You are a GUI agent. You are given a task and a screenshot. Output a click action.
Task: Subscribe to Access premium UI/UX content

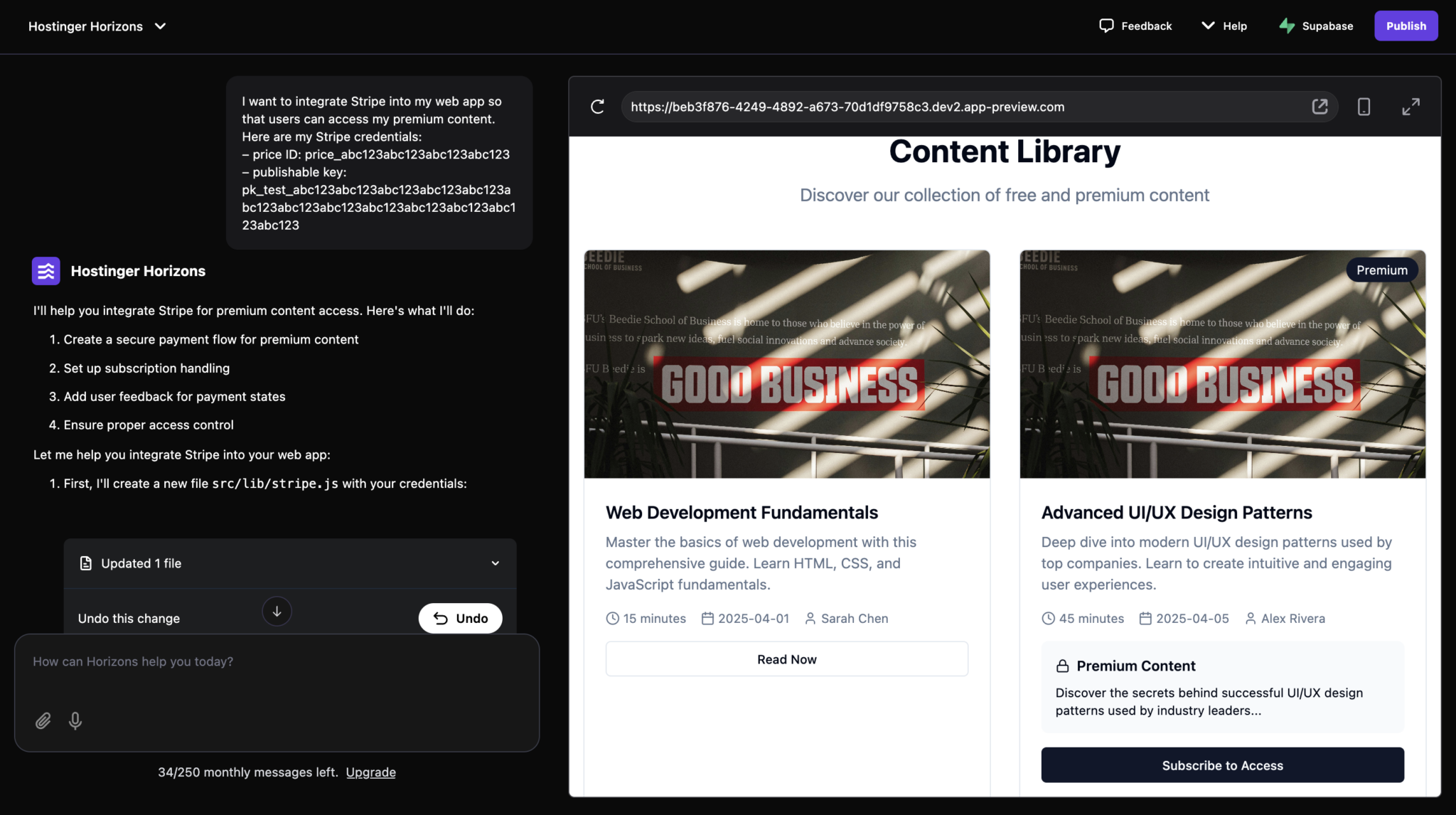click(x=1222, y=765)
